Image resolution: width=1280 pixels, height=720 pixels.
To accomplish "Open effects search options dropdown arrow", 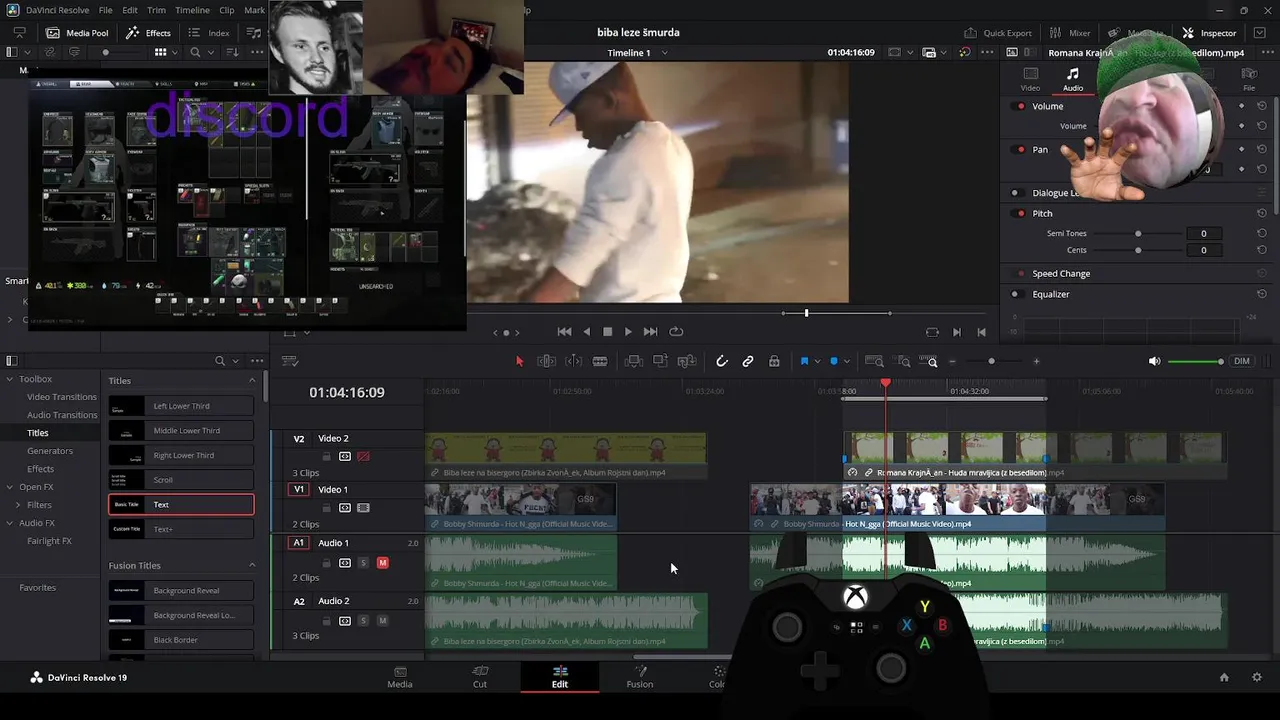I will tap(235, 361).
